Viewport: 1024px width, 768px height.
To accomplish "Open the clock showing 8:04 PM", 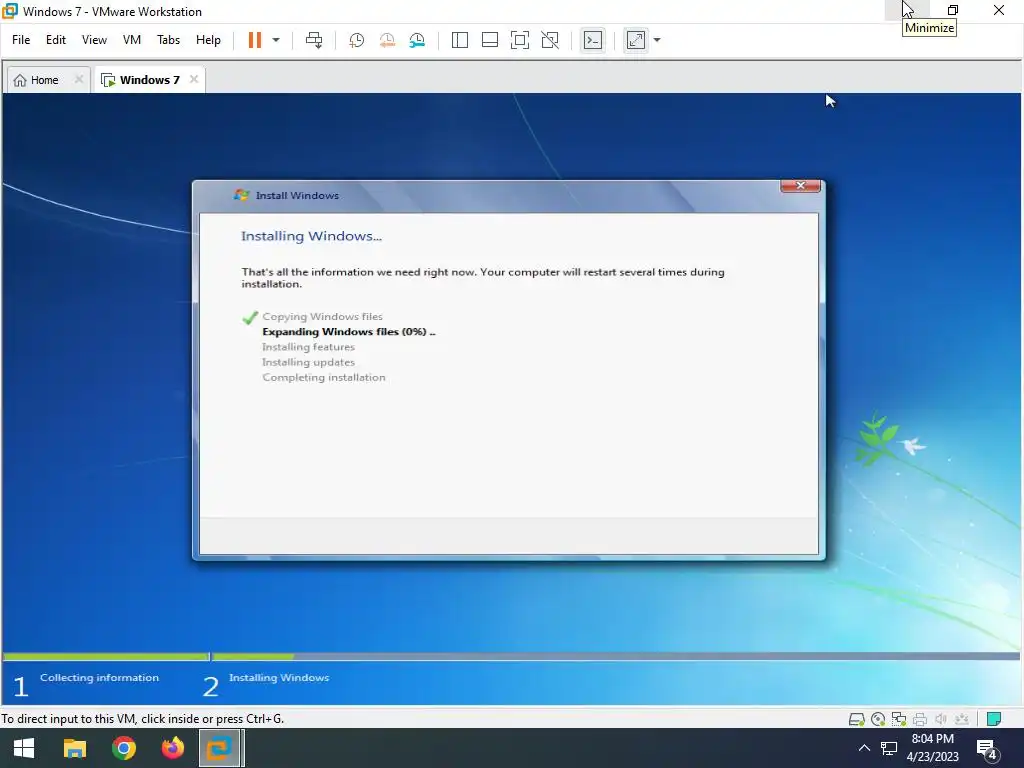I will 933,748.
